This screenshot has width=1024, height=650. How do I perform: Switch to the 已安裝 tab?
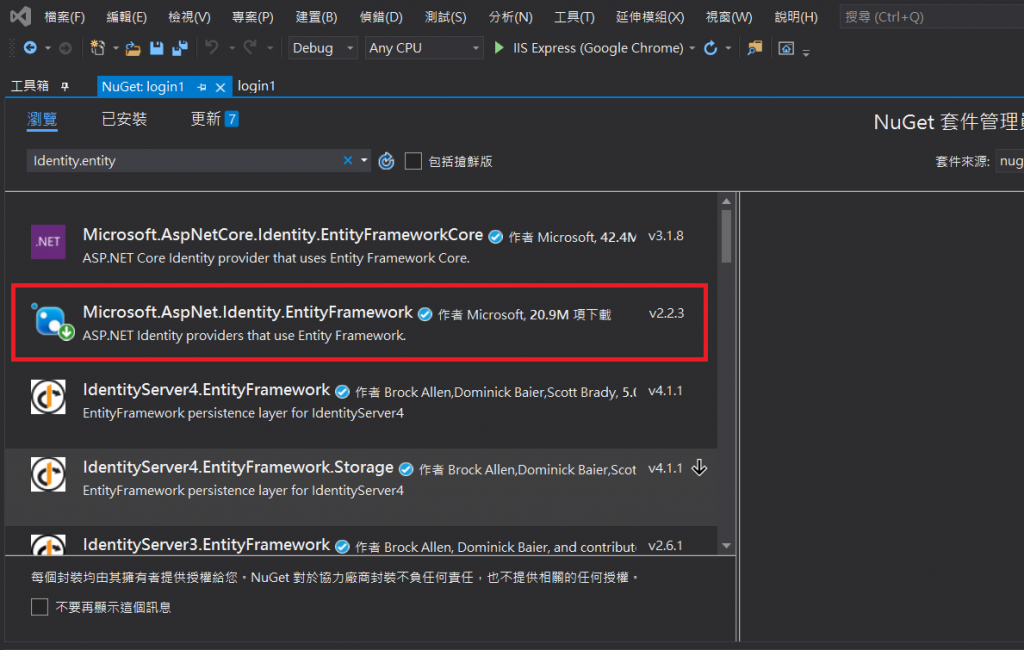coord(124,120)
